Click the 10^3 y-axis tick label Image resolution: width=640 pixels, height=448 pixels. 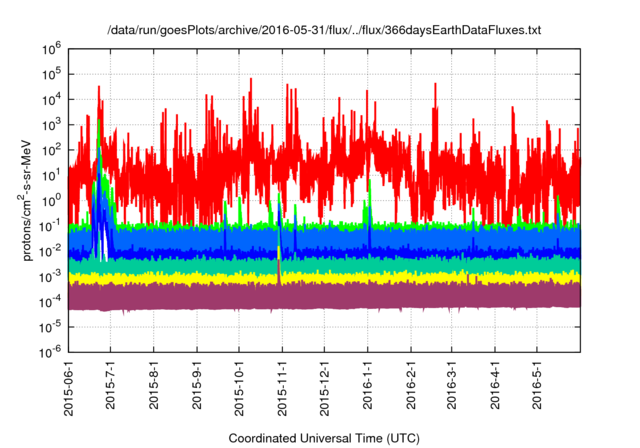point(51,125)
